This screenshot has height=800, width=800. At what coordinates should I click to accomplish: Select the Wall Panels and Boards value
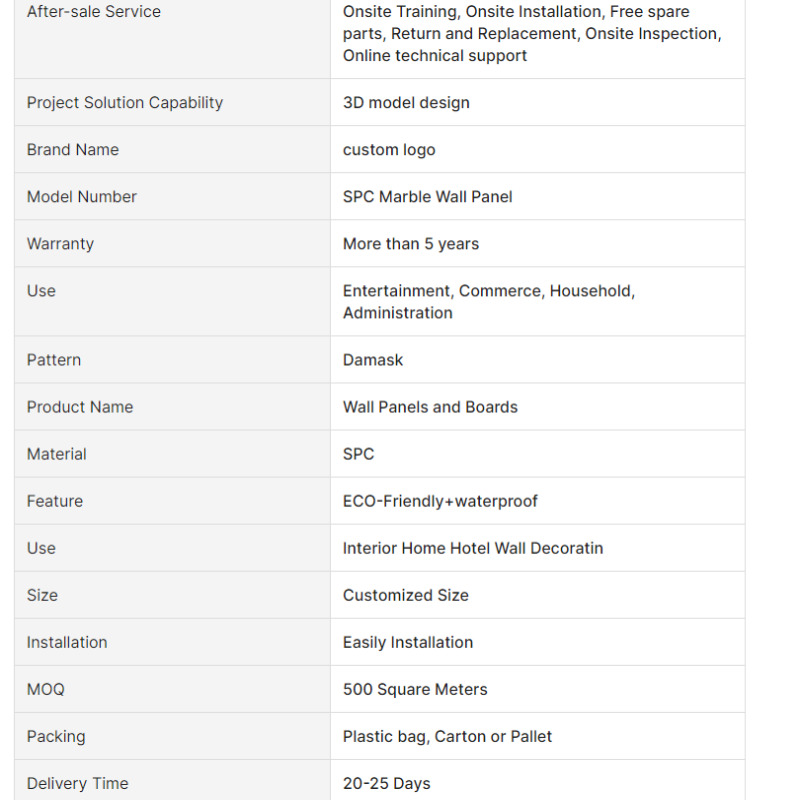430,407
